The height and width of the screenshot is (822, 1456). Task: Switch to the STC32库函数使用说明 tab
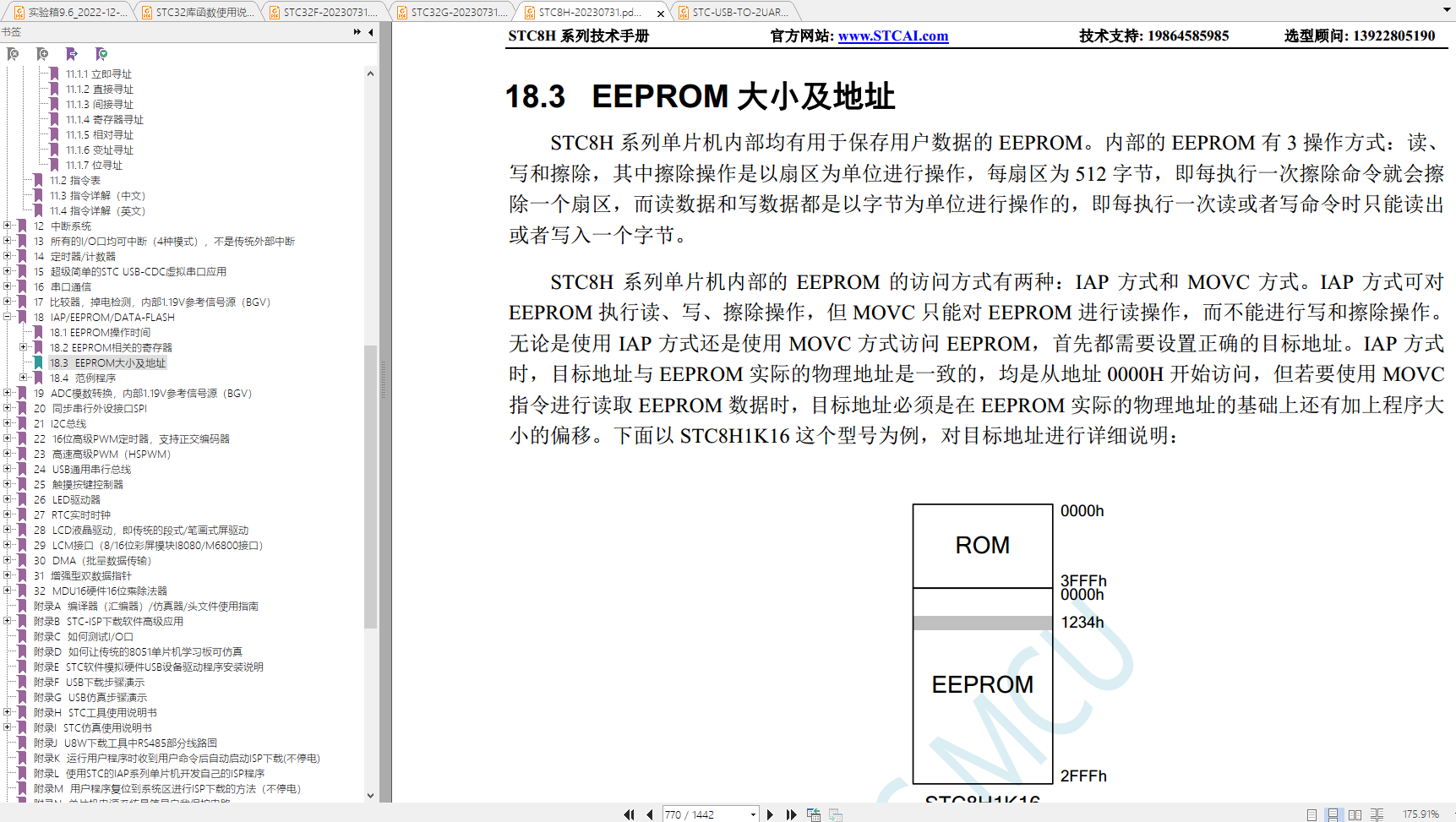click(199, 12)
